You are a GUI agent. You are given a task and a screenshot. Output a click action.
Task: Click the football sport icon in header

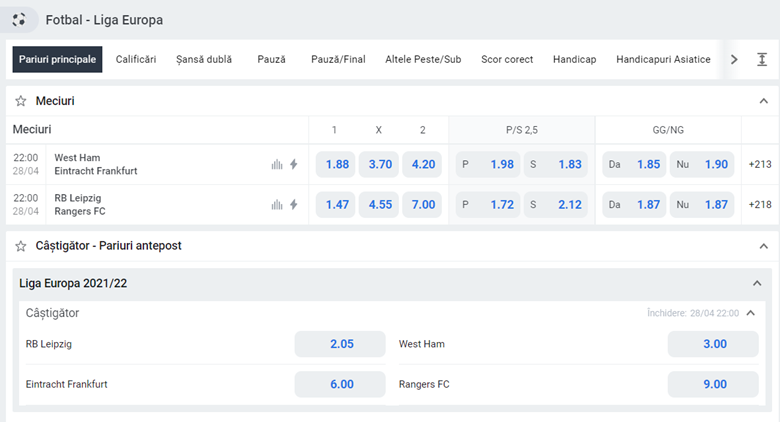[x=19, y=20]
